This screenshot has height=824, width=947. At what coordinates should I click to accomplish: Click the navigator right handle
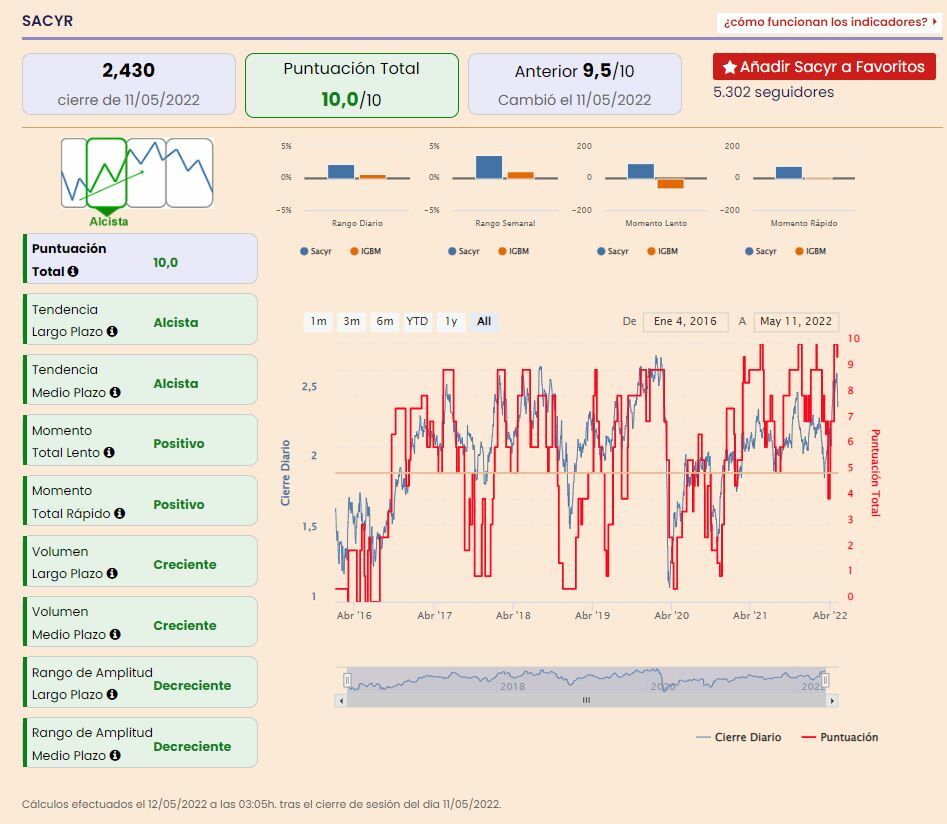[825, 680]
